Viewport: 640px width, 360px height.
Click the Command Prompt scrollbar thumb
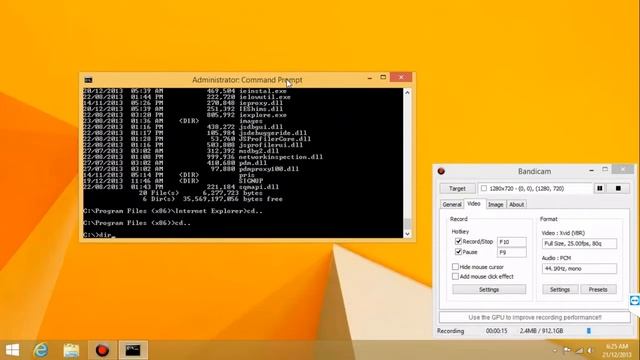[407, 224]
